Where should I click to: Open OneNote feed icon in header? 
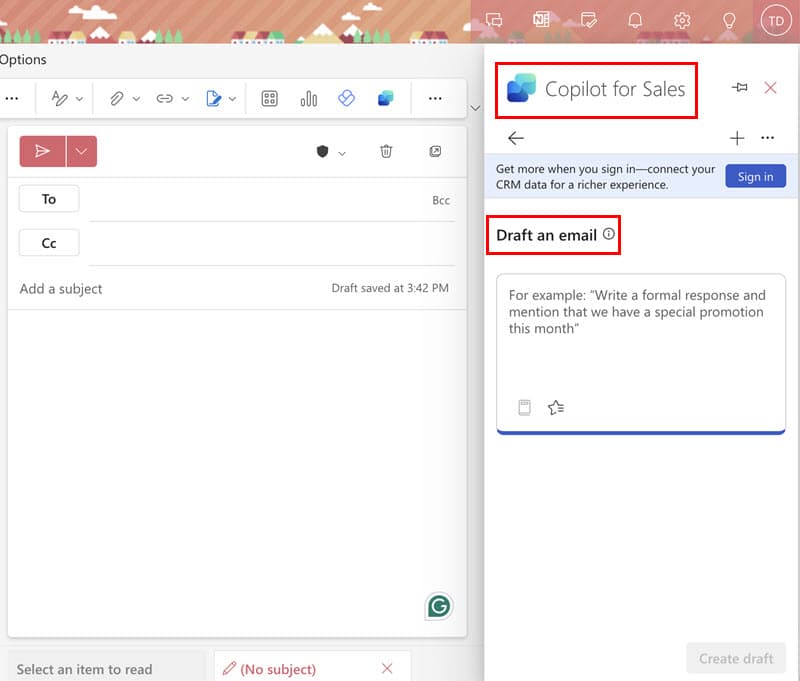pos(541,20)
